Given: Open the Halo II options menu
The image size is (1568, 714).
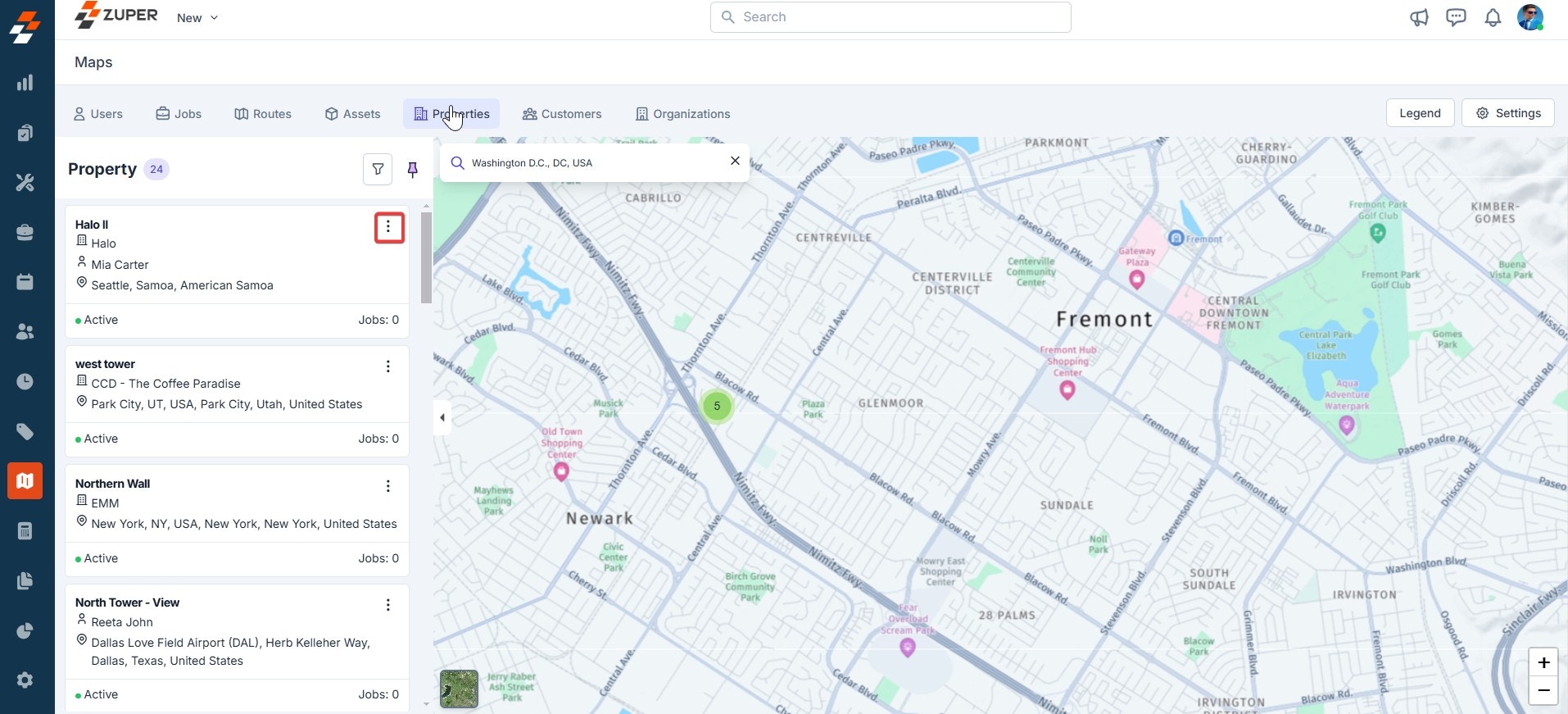Looking at the screenshot, I should click(389, 228).
